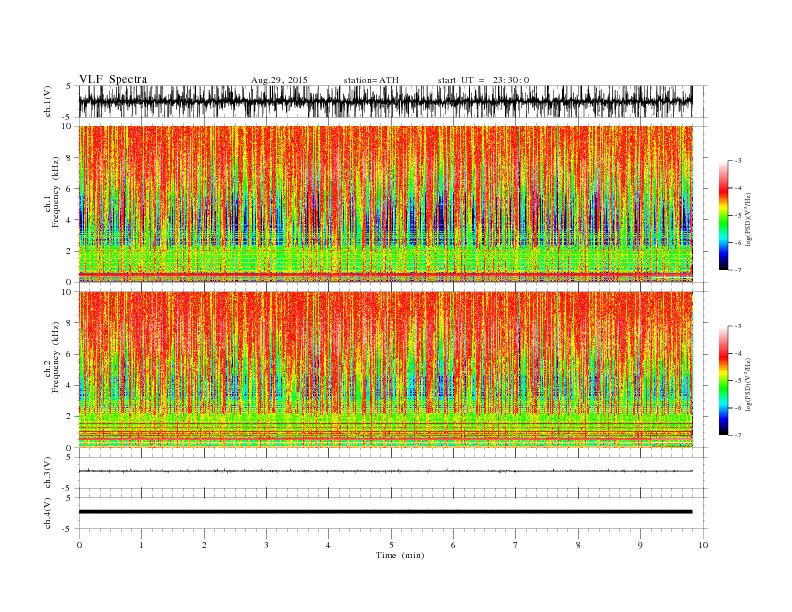Click the ch.2 frequency spectrogram panel
This screenshot has height=612, width=792.
(x=385, y=370)
